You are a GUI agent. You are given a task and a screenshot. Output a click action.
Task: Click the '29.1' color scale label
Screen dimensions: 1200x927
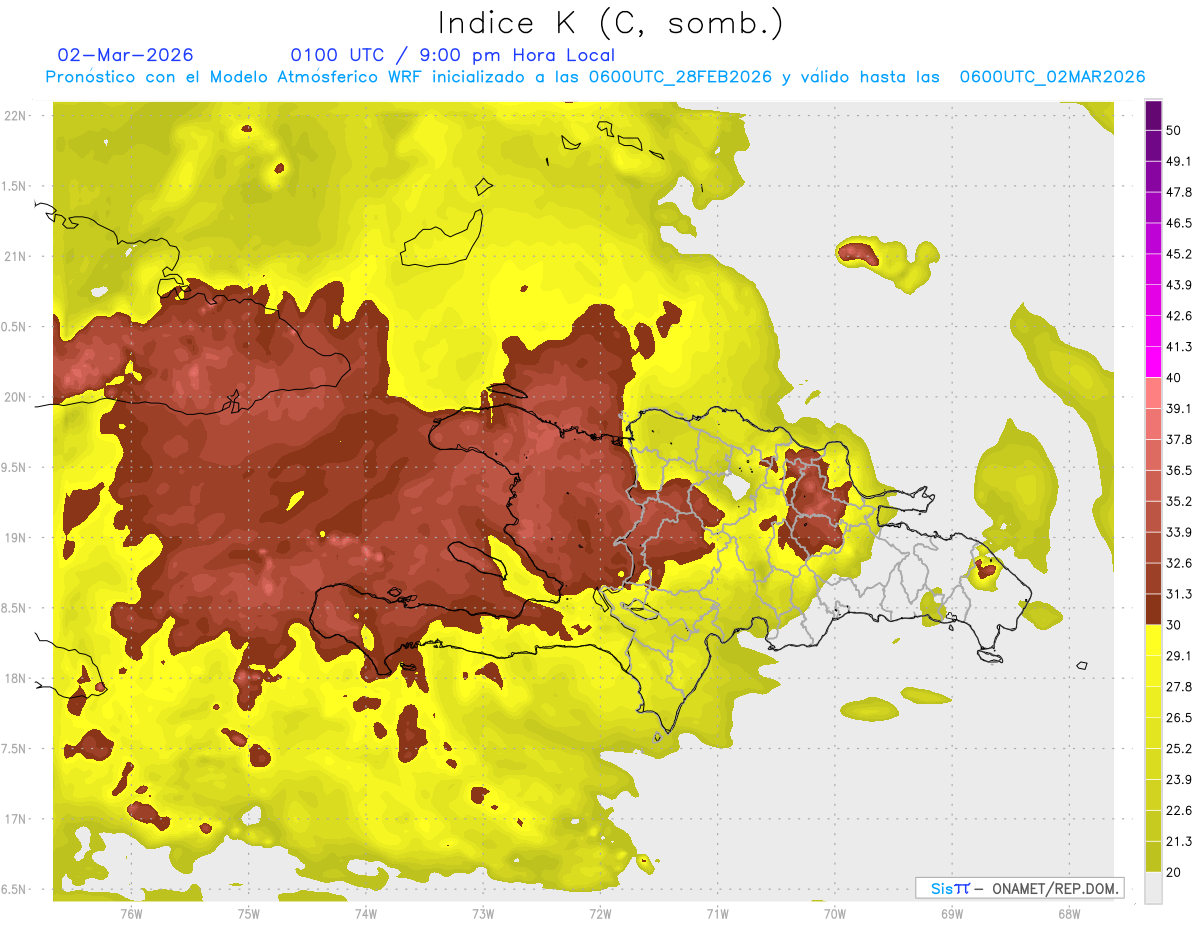click(x=1179, y=655)
